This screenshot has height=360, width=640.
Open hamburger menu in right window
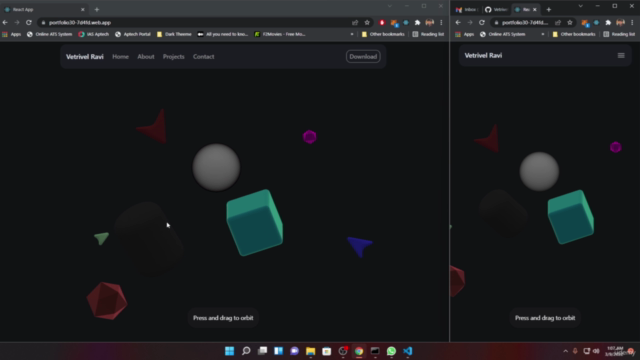[x=621, y=56]
